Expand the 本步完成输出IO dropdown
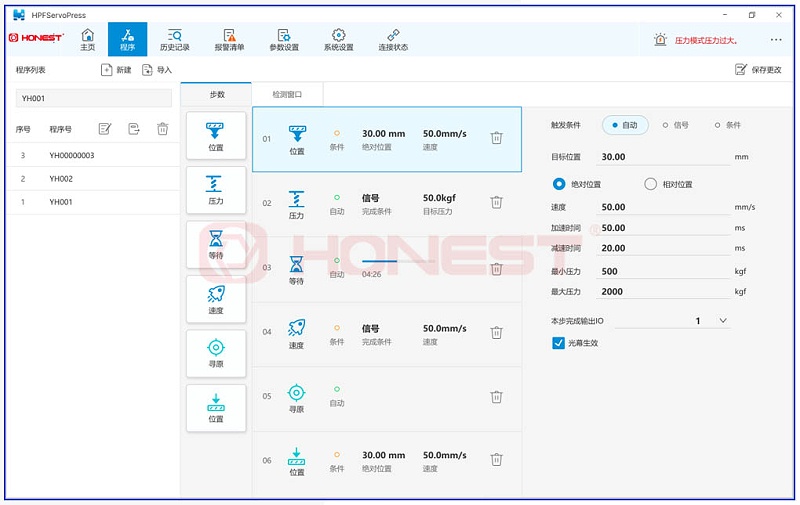 [723, 321]
